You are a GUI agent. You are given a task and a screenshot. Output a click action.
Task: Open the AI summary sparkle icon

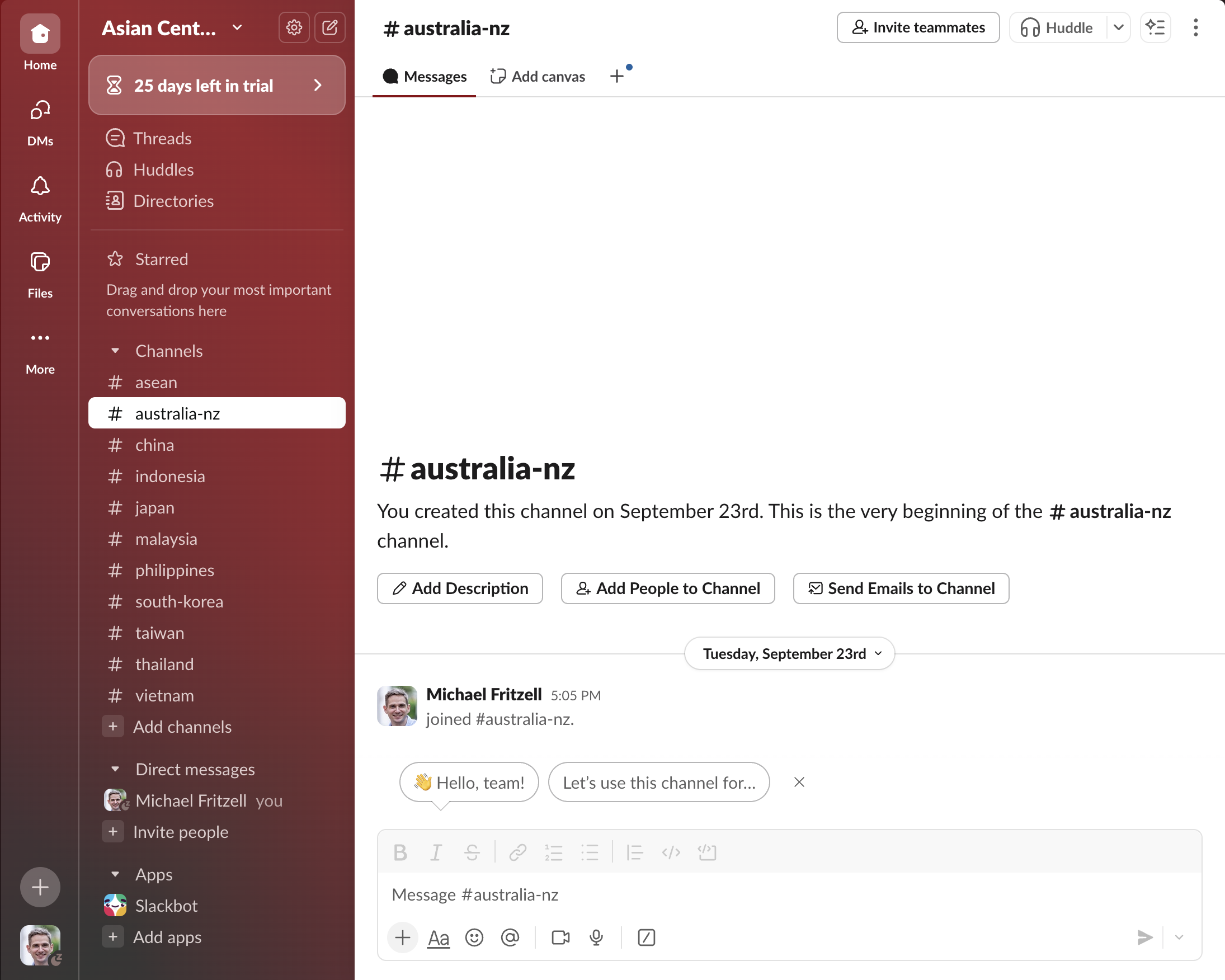coord(1155,27)
